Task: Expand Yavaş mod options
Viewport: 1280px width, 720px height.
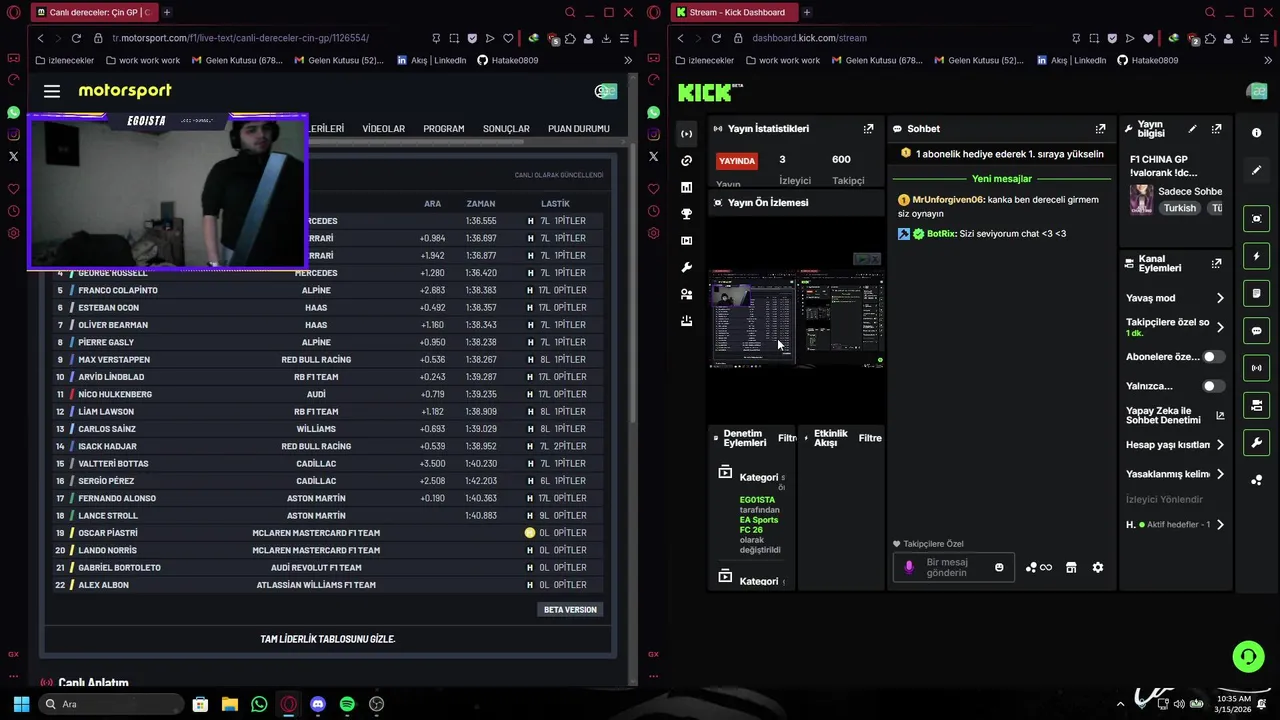Action: (1220, 298)
